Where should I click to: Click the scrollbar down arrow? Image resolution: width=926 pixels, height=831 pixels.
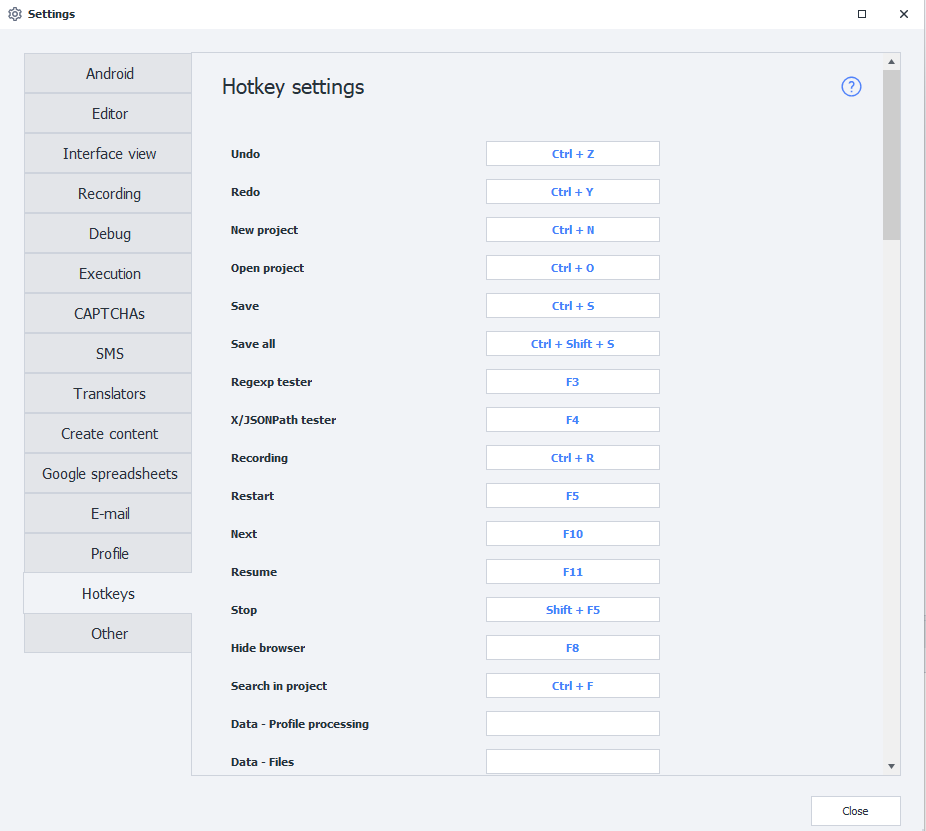click(891, 766)
